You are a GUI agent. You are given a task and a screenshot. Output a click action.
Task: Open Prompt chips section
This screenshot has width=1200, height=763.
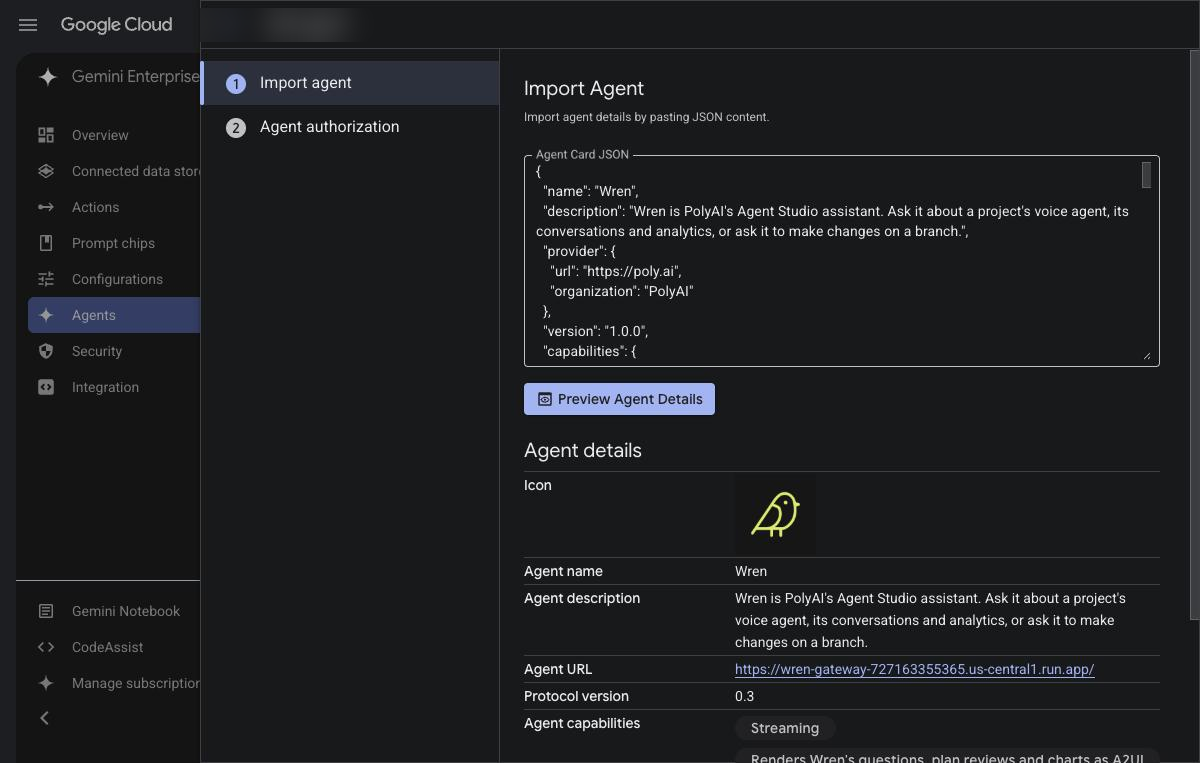114,243
